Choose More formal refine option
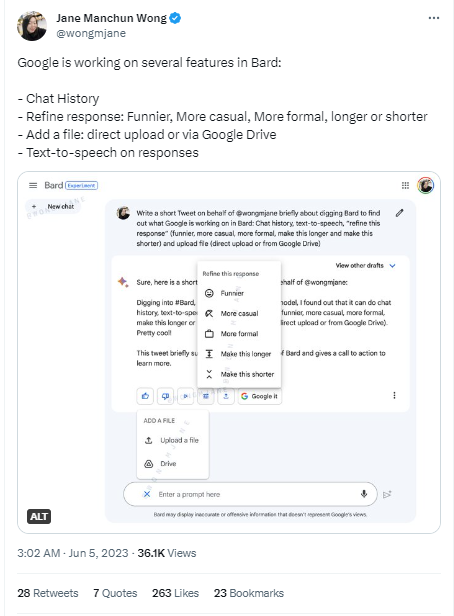This screenshot has height=616, width=454. pos(239,334)
